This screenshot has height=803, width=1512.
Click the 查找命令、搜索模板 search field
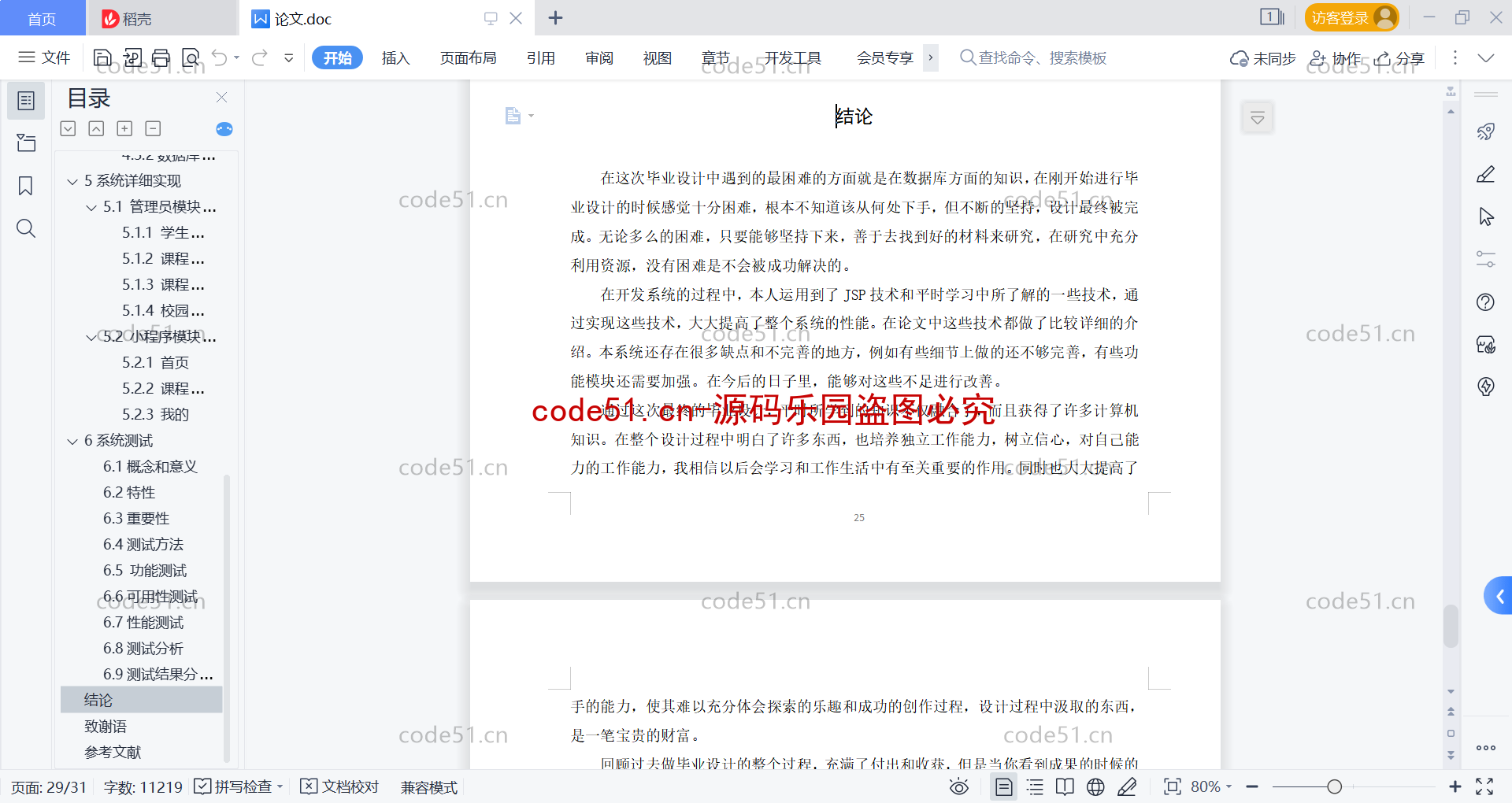point(1033,57)
